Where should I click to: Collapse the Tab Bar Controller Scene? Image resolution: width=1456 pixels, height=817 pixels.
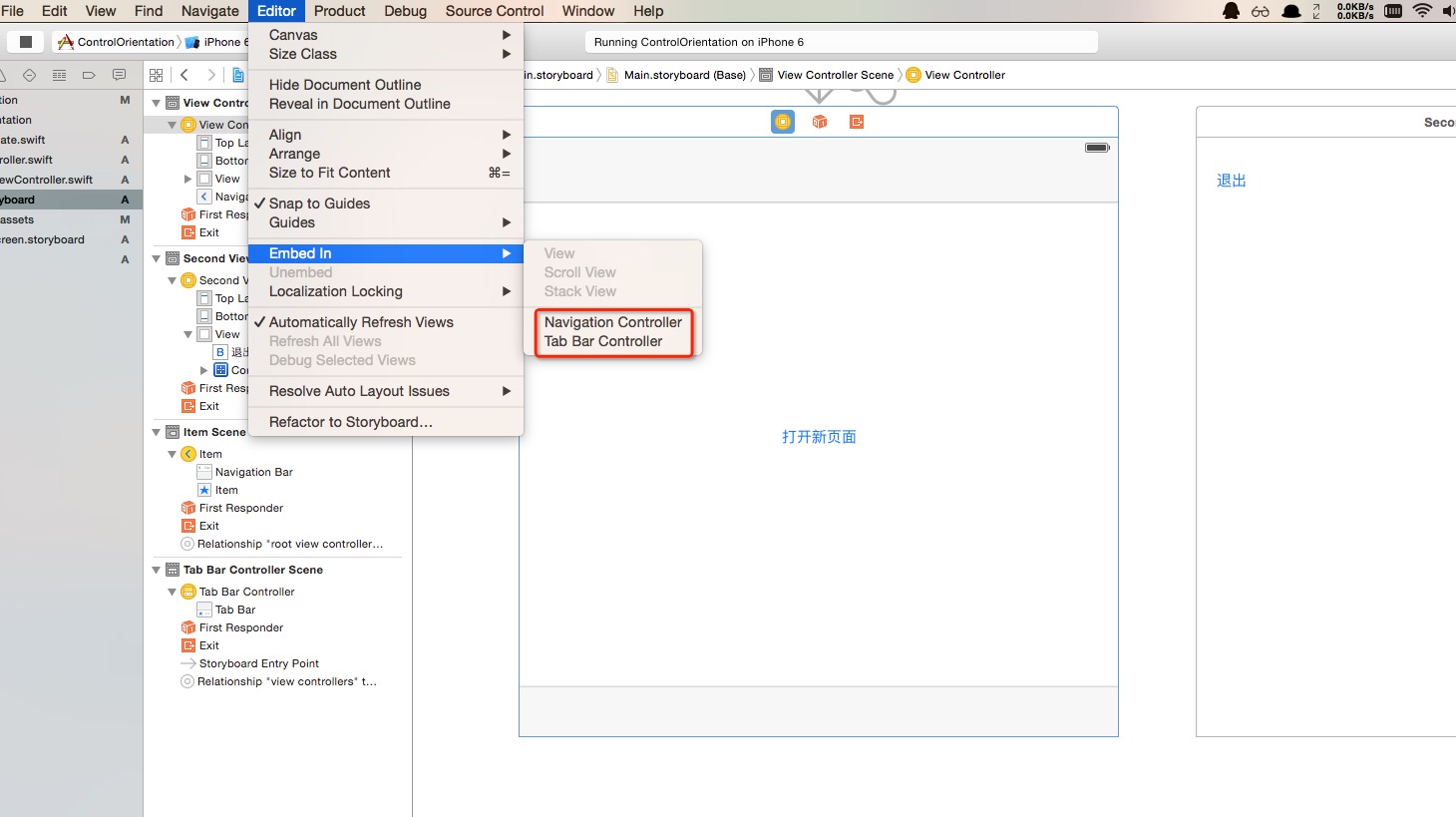pos(157,571)
